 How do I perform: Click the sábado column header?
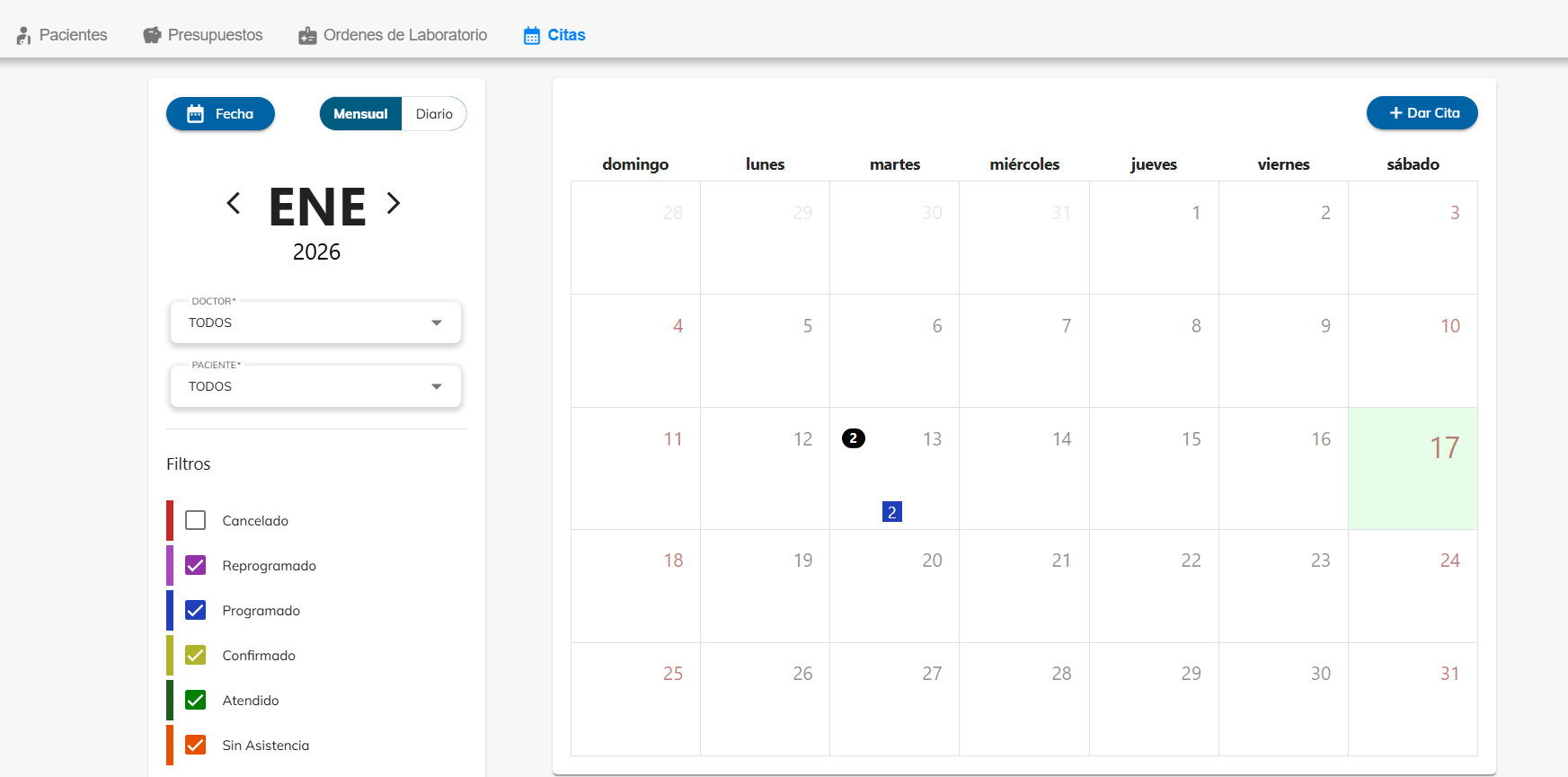click(x=1413, y=164)
